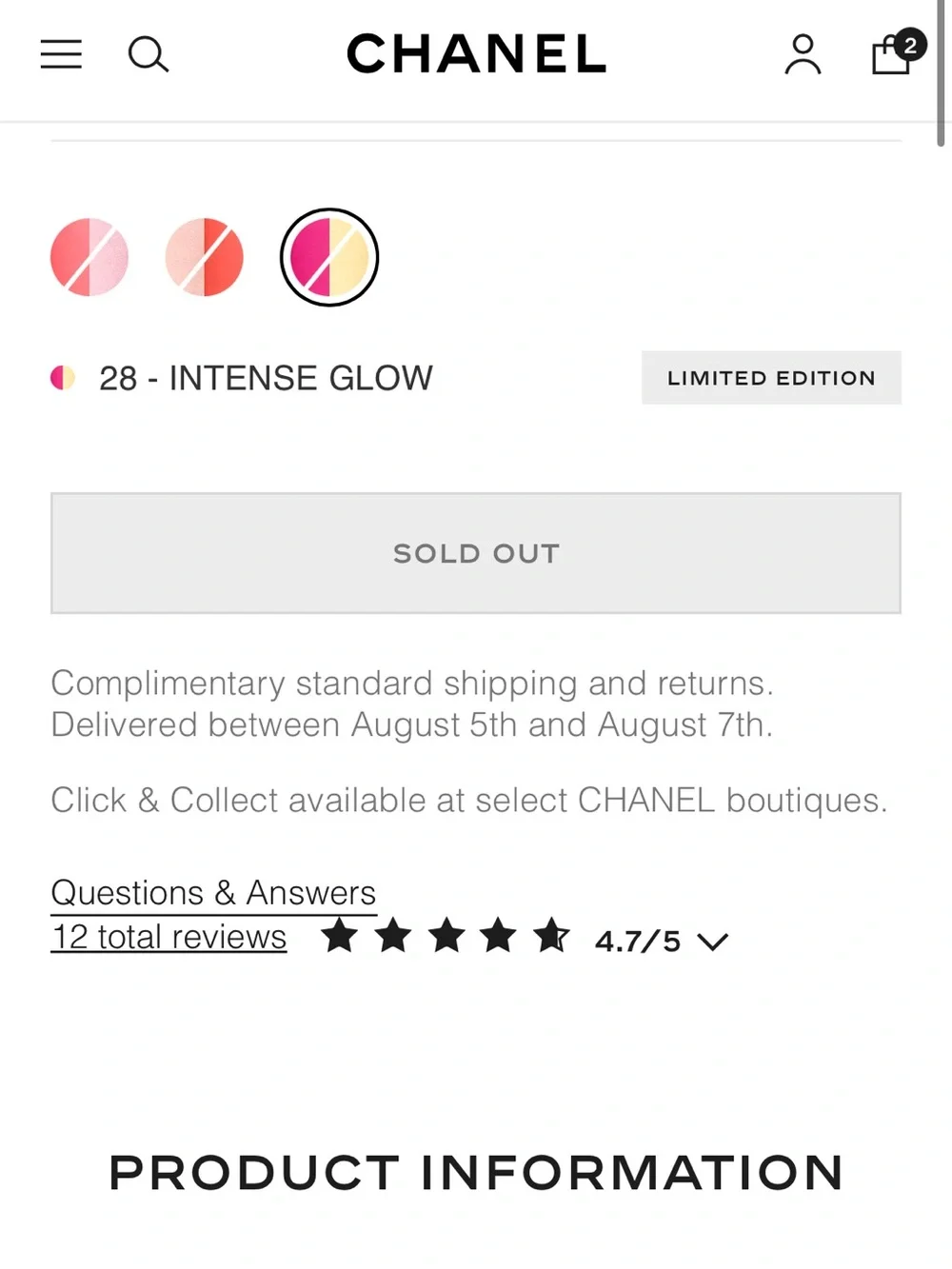
Task: Select the pink and light pink shade
Action: coord(89,257)
